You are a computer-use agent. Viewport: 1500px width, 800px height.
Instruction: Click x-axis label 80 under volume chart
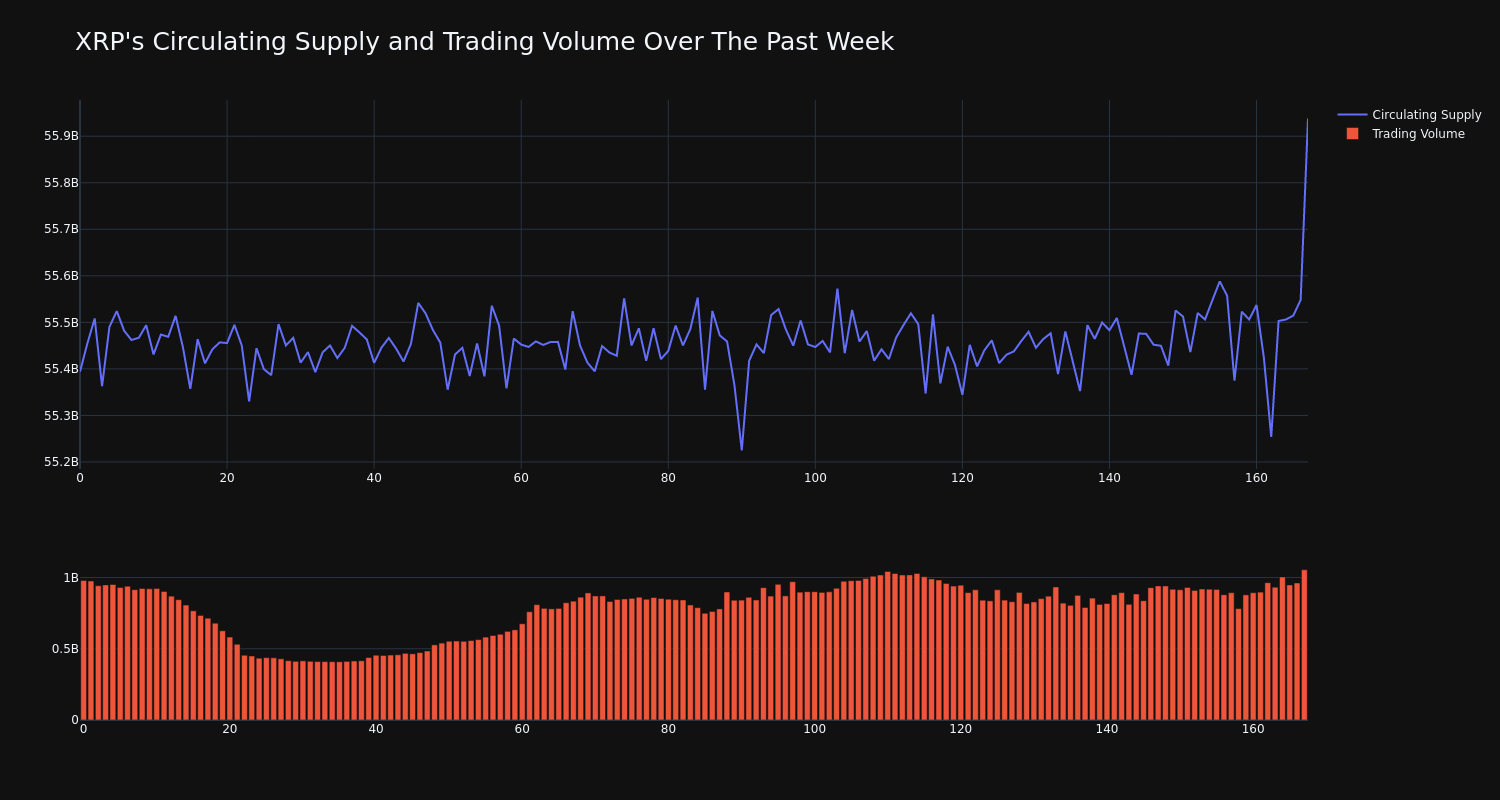coord(668,729)
